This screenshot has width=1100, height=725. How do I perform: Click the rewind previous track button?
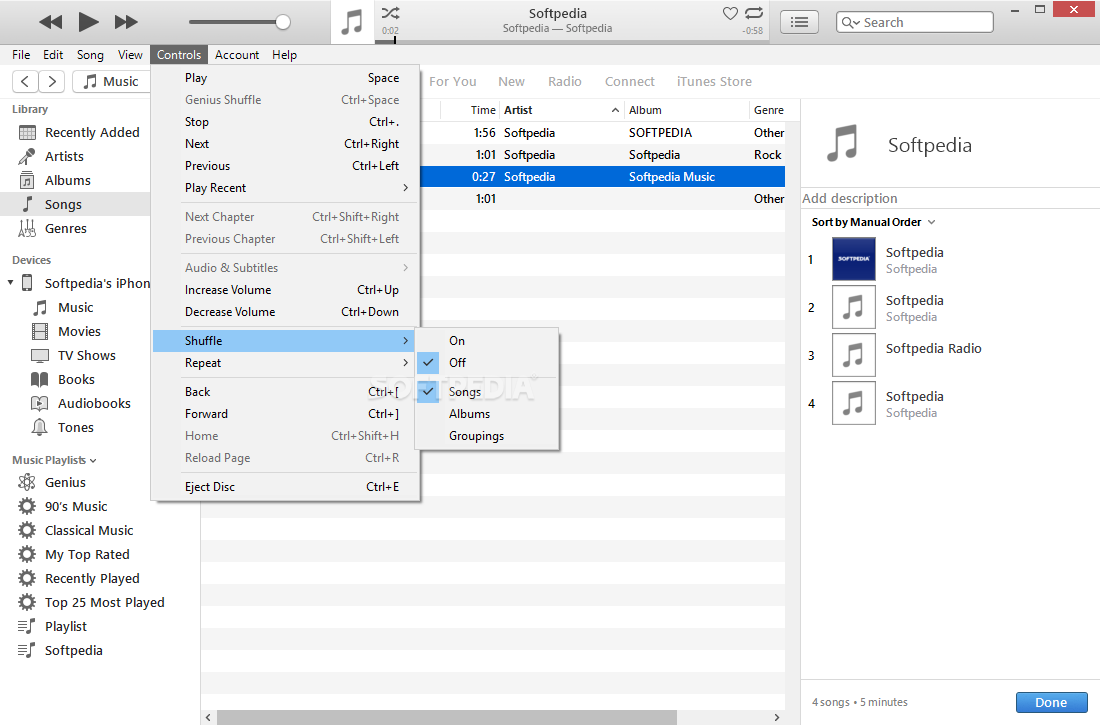click(51, 22)
